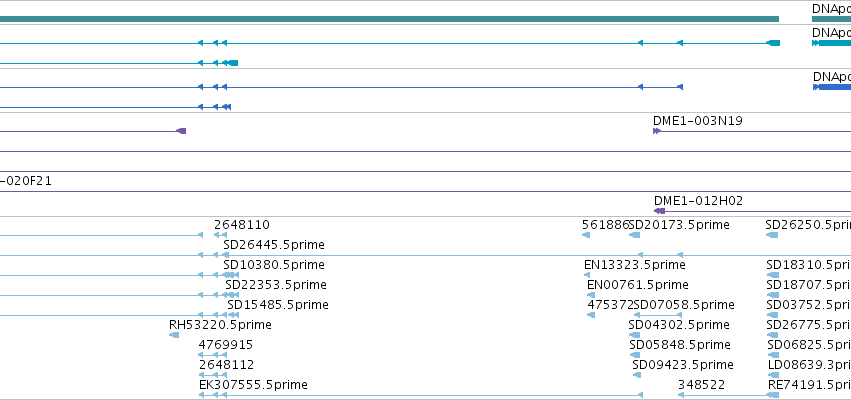Open the SD10380.5prime EST label
This screenshot has width=851, height=400.
pos(274,265)
